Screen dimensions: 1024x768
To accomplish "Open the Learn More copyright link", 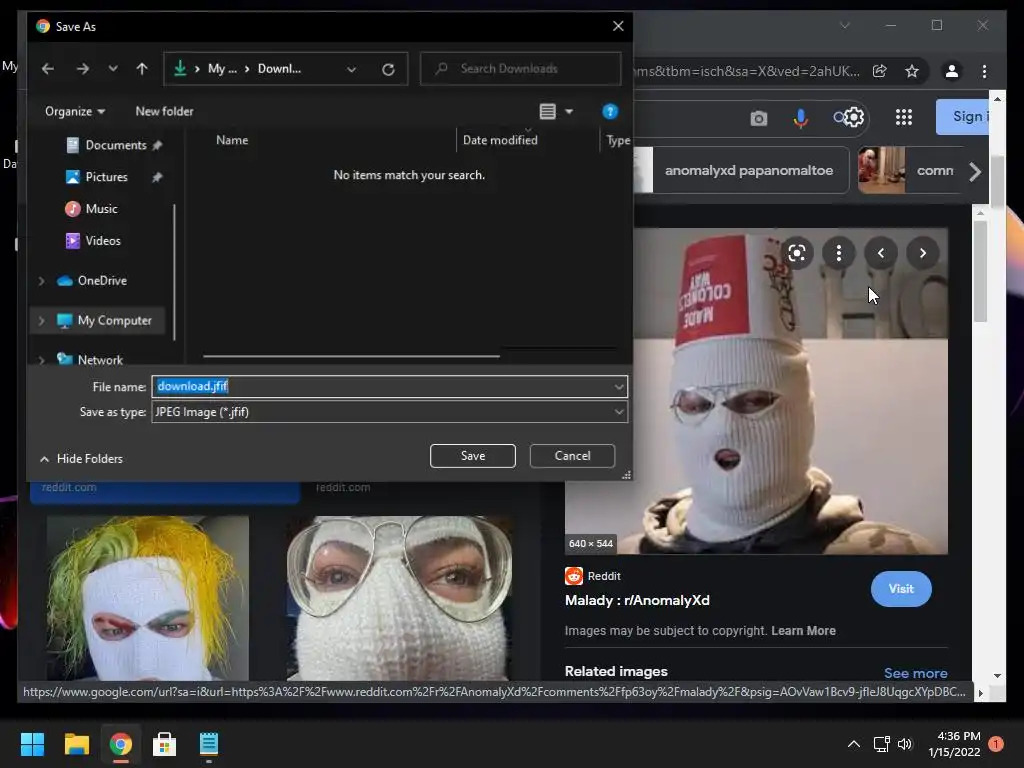I will tap(803, 631).
